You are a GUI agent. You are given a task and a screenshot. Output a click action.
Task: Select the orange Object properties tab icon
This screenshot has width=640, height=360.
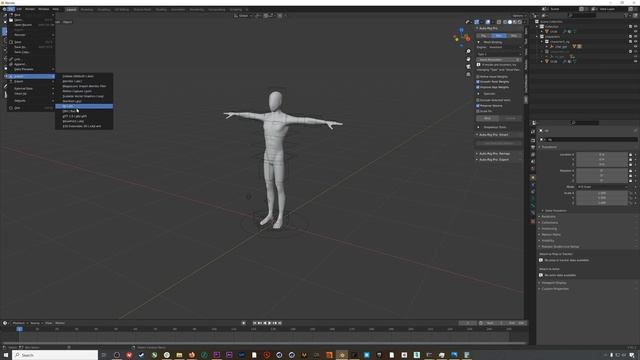tap(533, 178)
